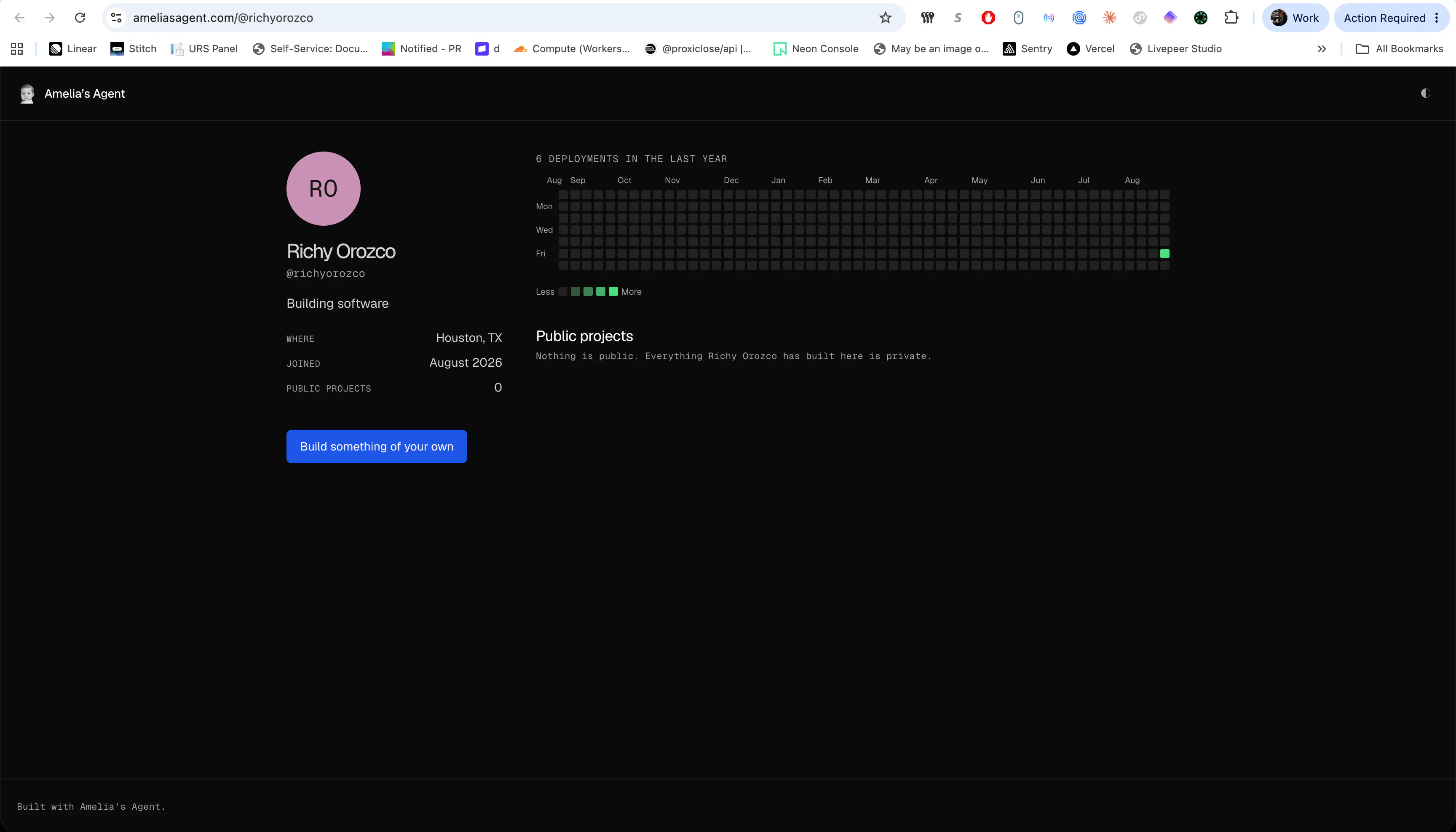Screen dimensions: 1456x832
Task: Click the @richyorozco handle text
Action: [x=325, y=274]
